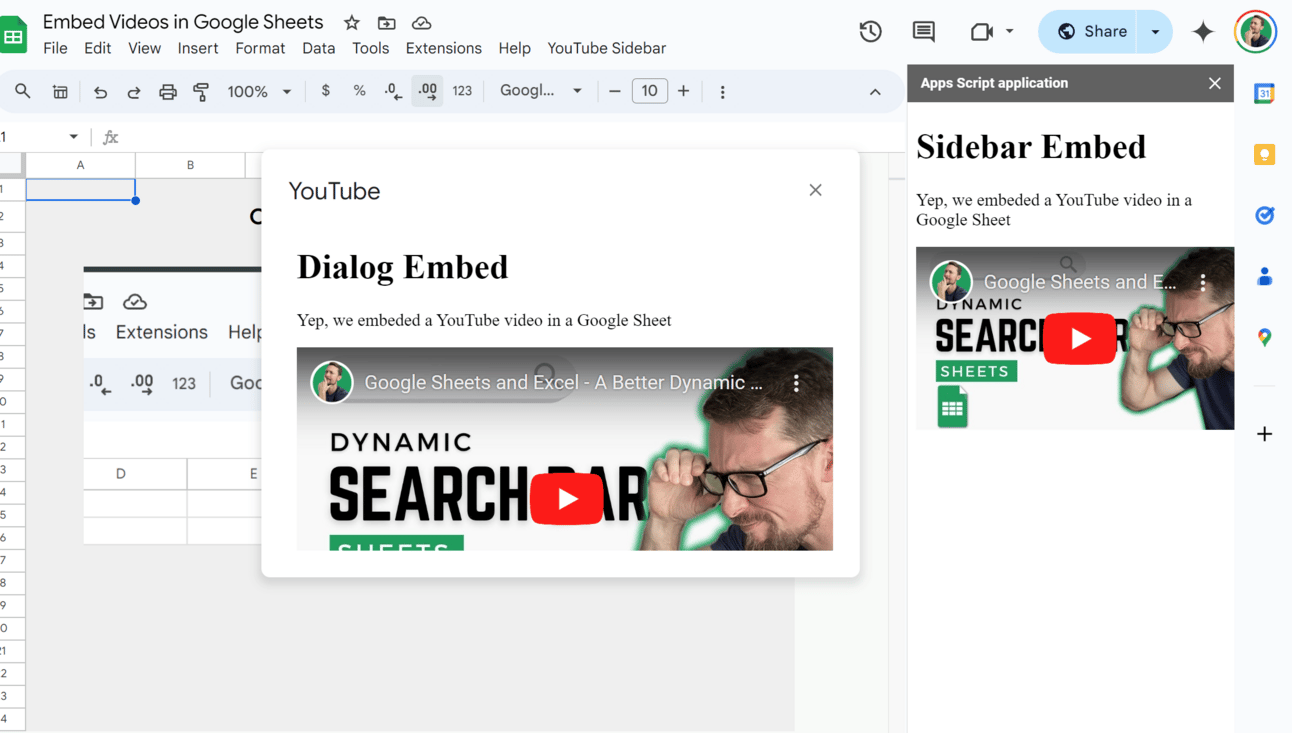Format as percent
This screenshot has width=1292, height=733.
(x=359, y=91)
